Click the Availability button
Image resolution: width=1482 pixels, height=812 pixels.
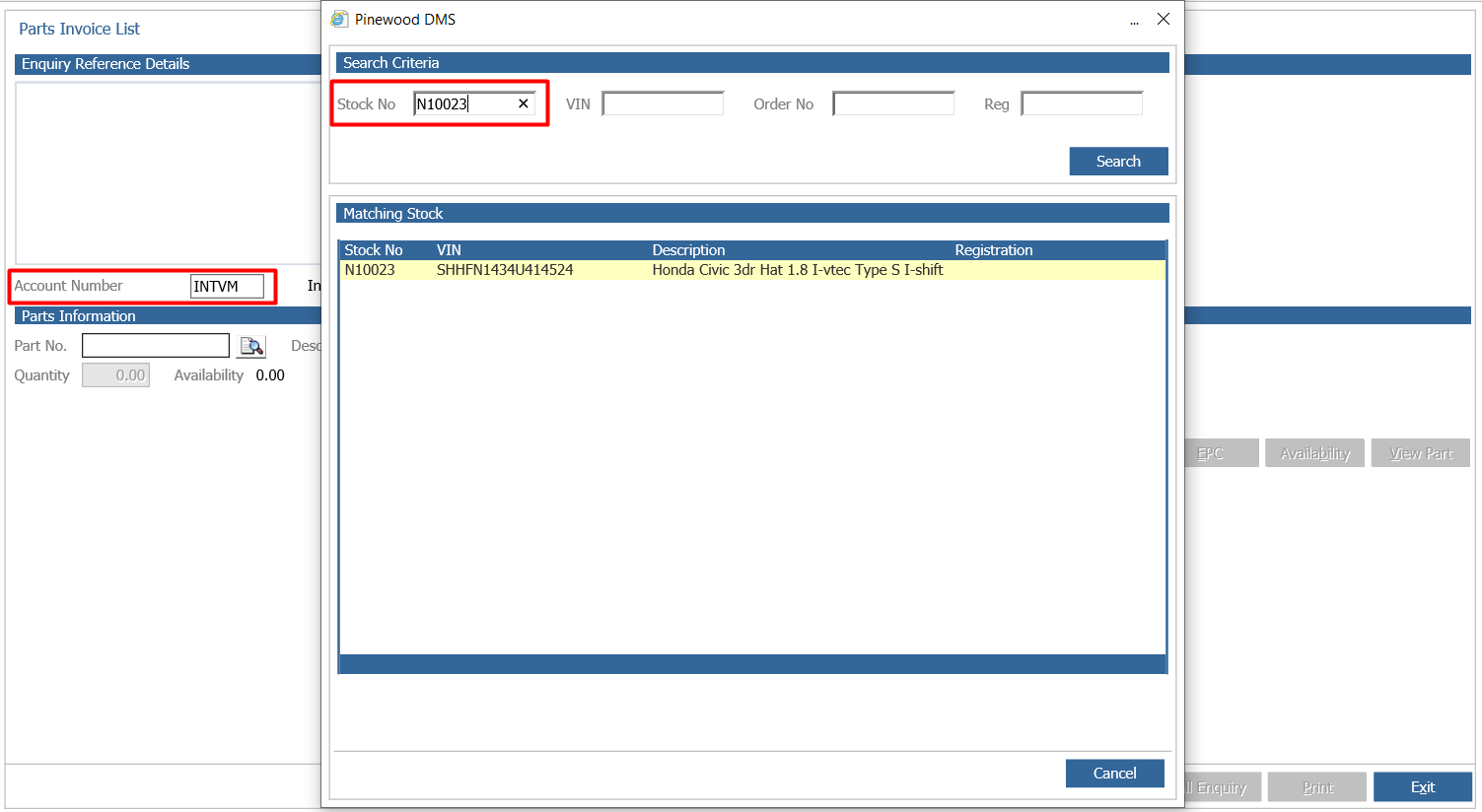tap(1314, 453)
